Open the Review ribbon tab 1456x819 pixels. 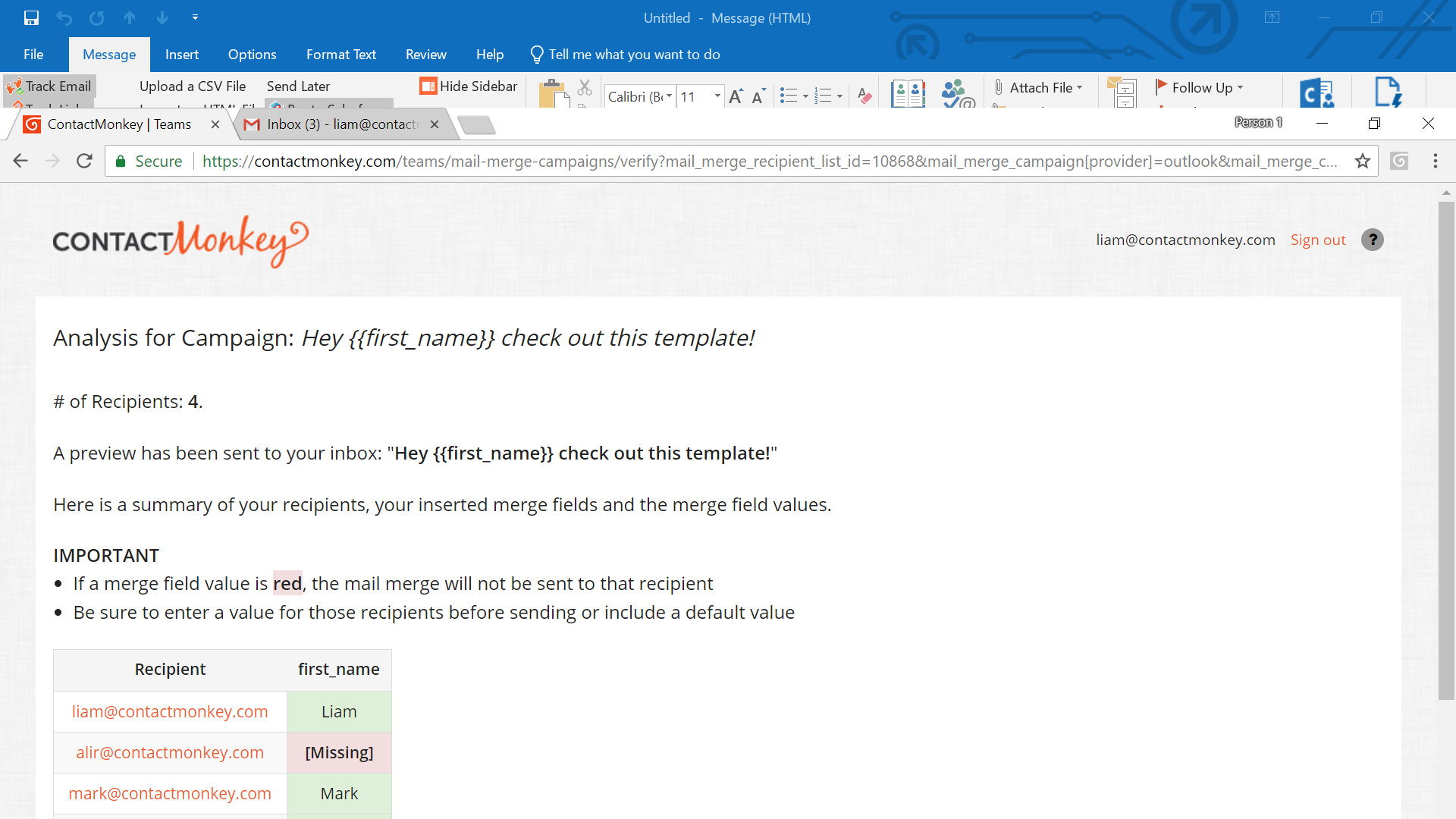click(x=426, y=55)
